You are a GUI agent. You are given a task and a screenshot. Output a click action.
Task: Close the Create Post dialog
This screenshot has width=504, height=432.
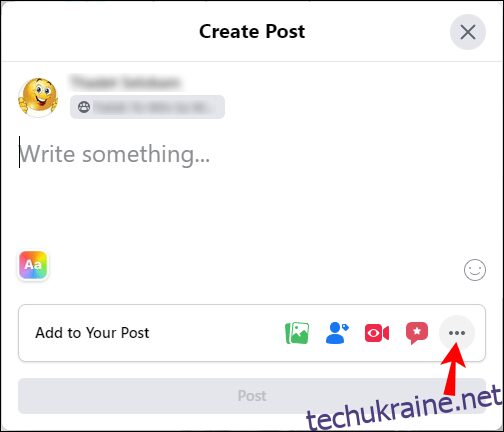pyautogui.click(x=468, y=32)
